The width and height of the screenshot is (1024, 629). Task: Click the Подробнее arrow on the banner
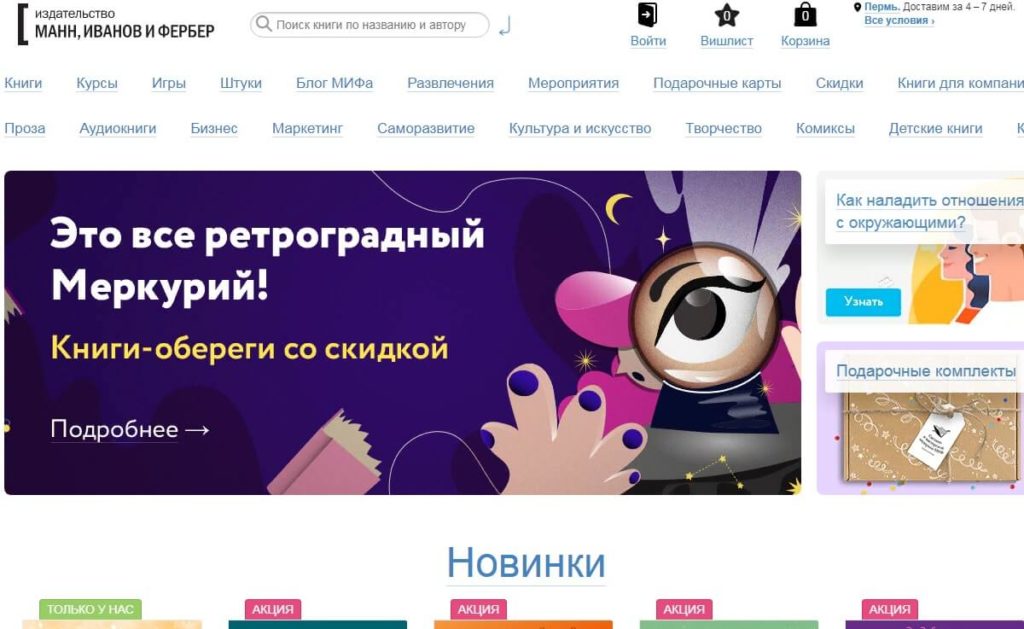pos(197,430)
